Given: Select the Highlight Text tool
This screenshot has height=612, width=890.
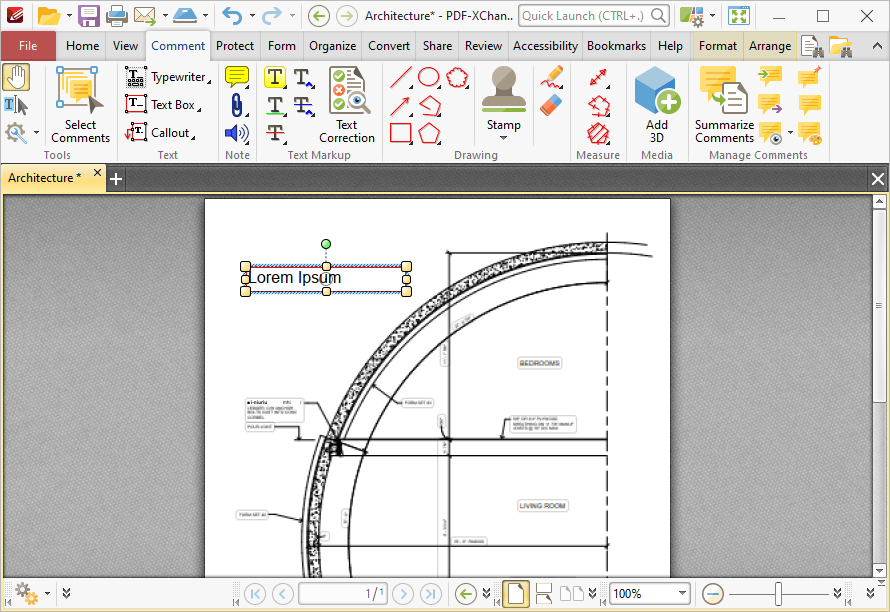Looking at the screenshot, I should click(275, 77).
